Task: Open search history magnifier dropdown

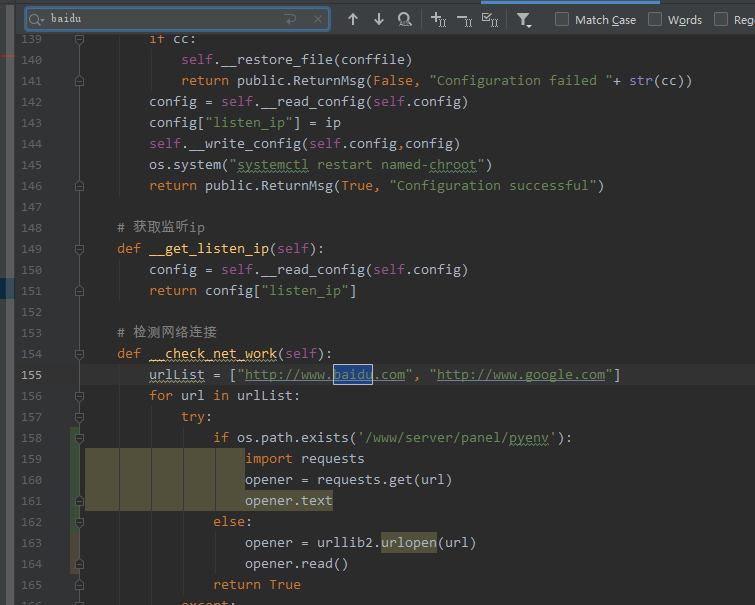Action: click(x=36, y=19)
